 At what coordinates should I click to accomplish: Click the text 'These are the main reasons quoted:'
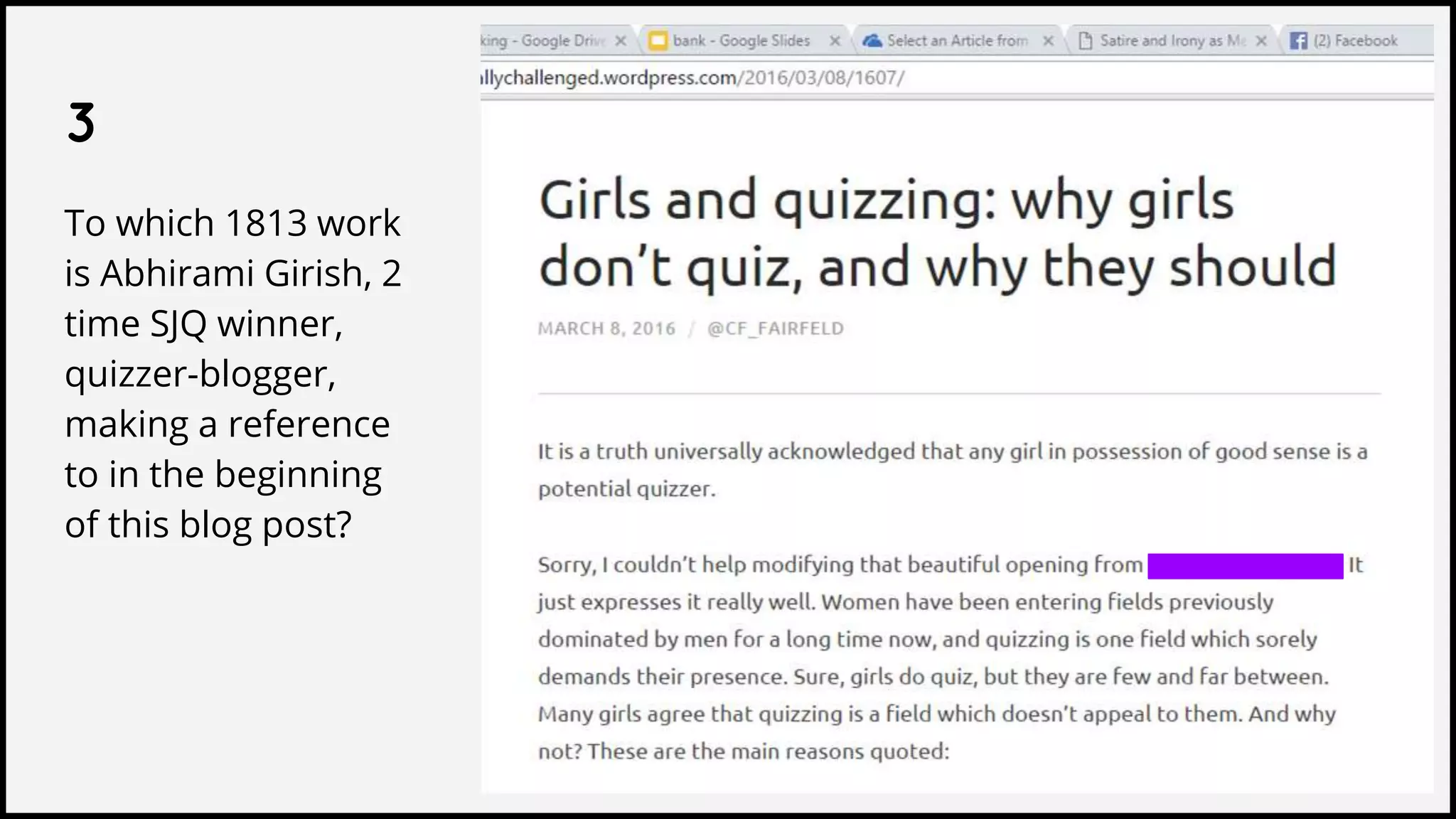769,751
